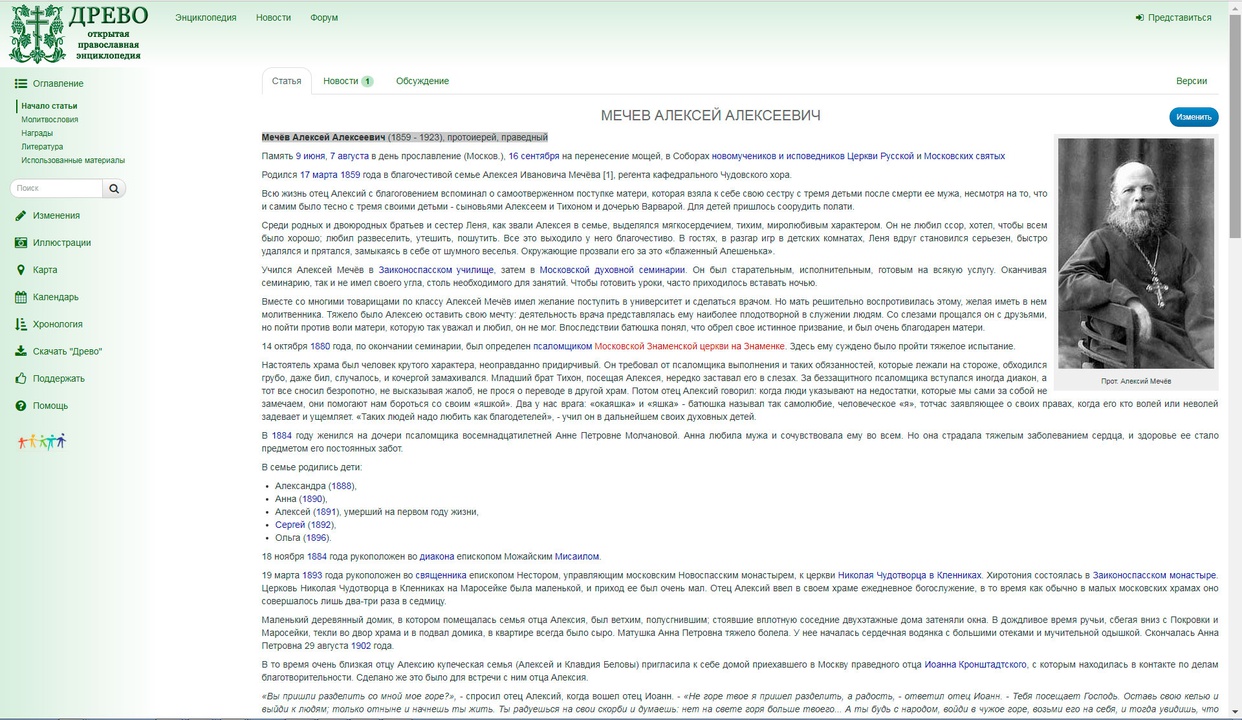Collapse the Оглавление contents list
This screenshot has width=1242, height=720.
pyautogui.click(x=49, y=83)
